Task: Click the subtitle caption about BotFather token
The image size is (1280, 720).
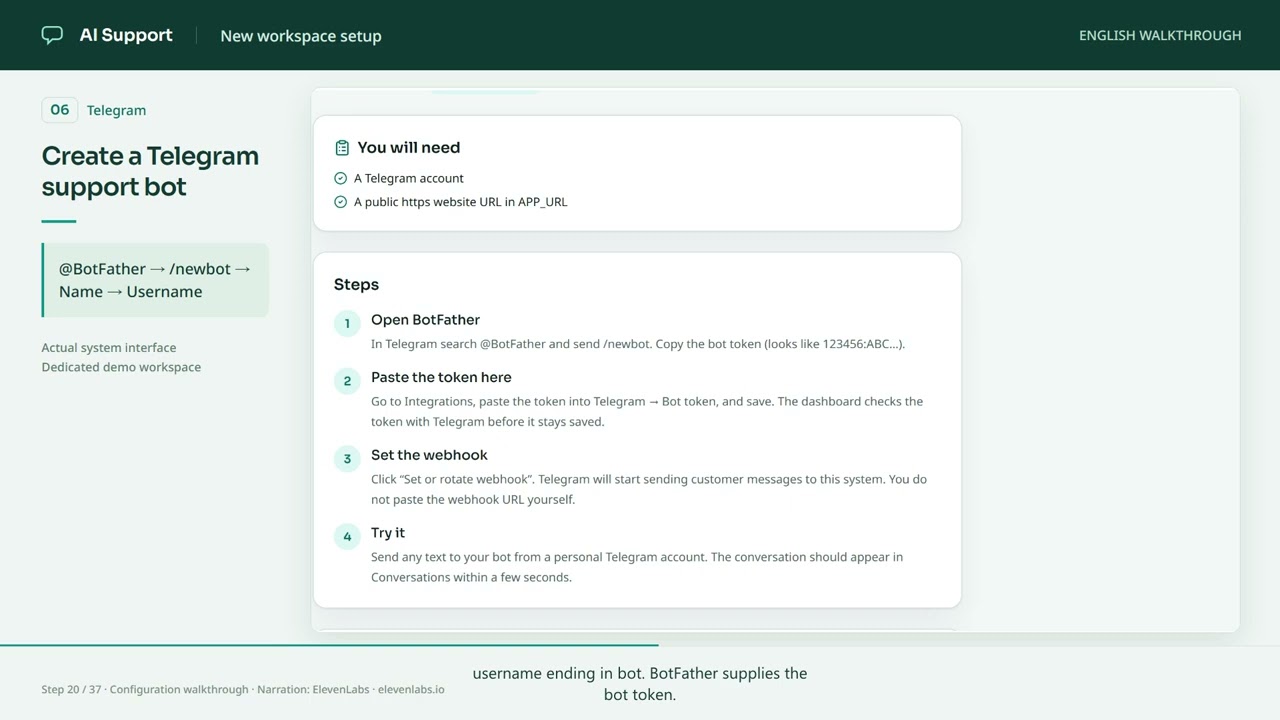Action: 640,684
